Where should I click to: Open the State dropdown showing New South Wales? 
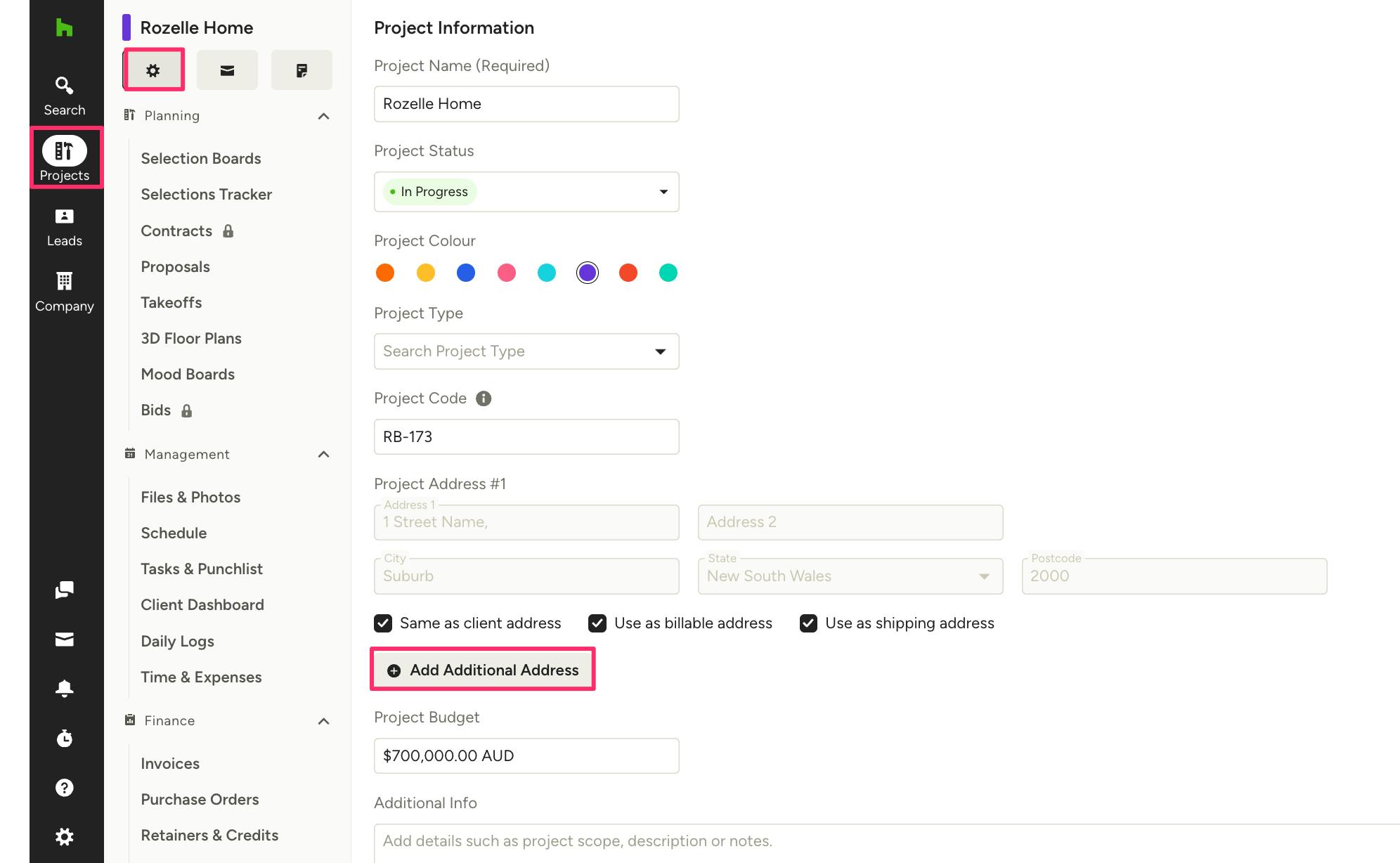(x=850, y=576)
